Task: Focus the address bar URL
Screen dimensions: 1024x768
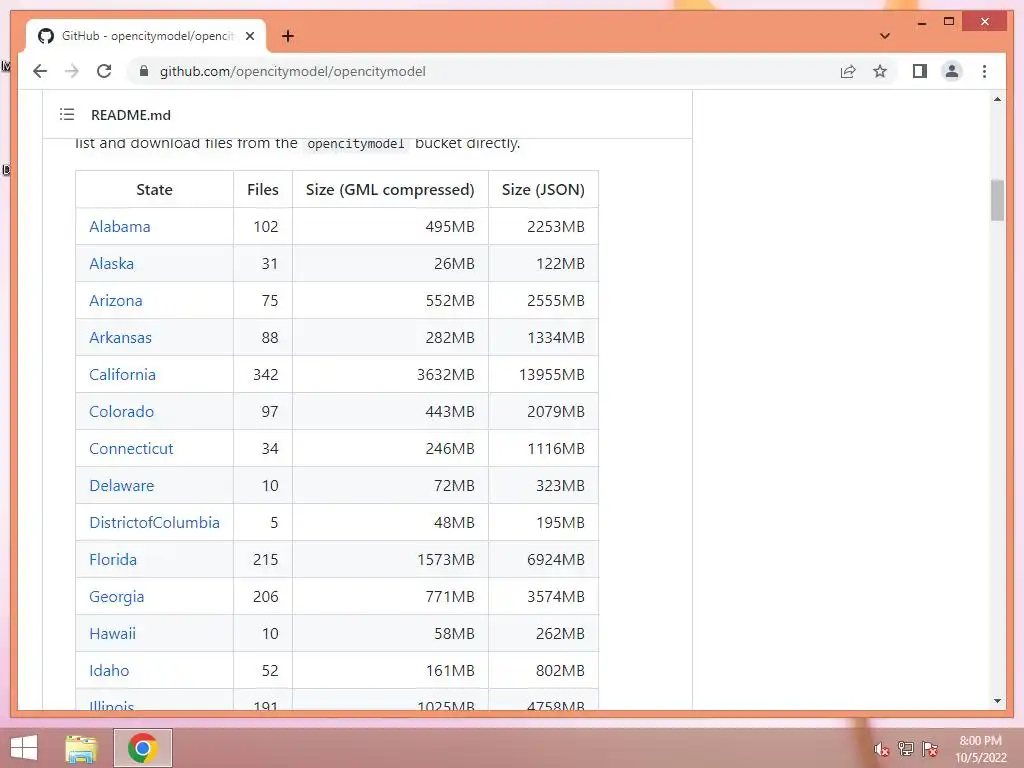Action: 293,71
